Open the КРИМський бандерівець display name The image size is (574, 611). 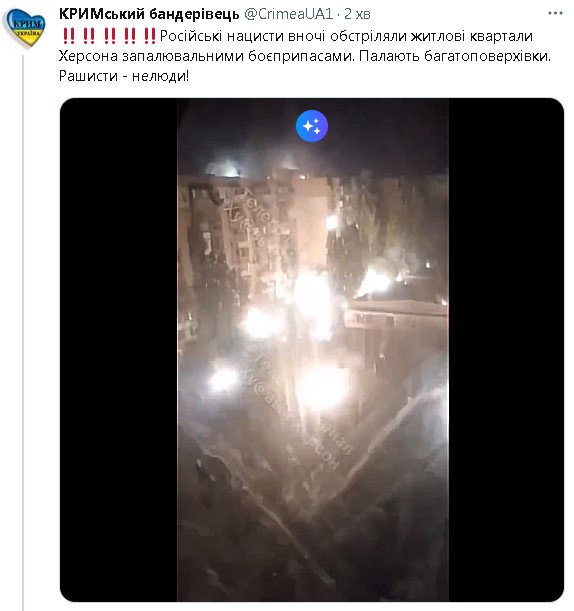149,14
